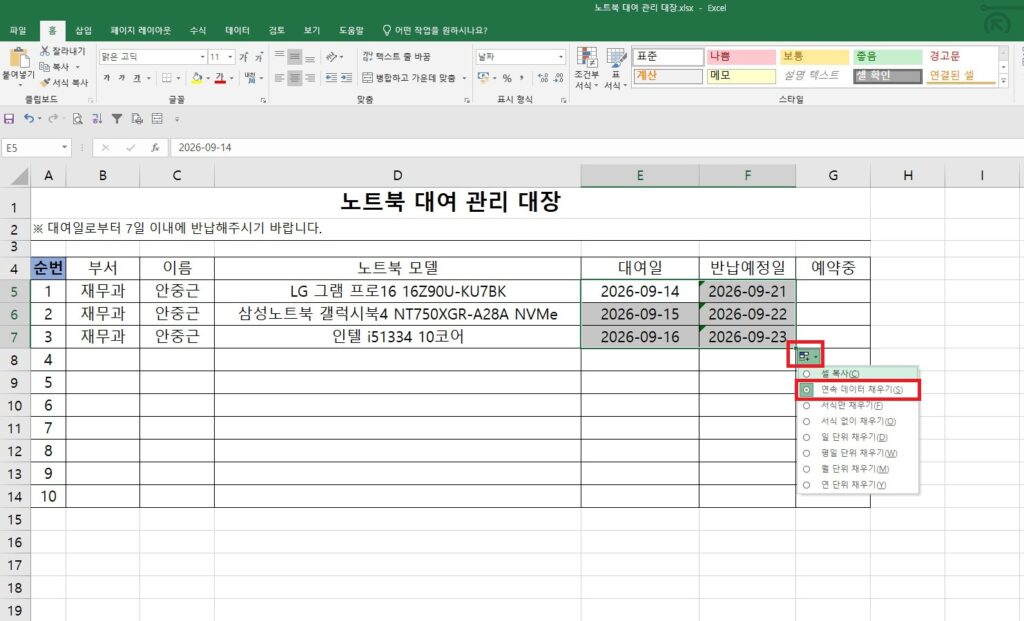Switch to the 삽입 (Insert) tab
Screen dimensions: 1024x621
point(84,30)
